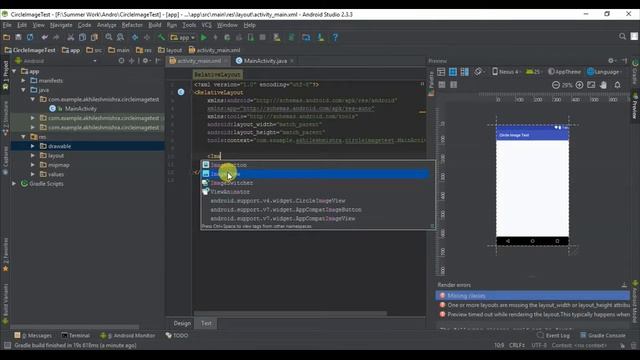Viewport: 640px width, 360px height.
Task: Click the Save All toolbar icon
Action: (18, 37)
